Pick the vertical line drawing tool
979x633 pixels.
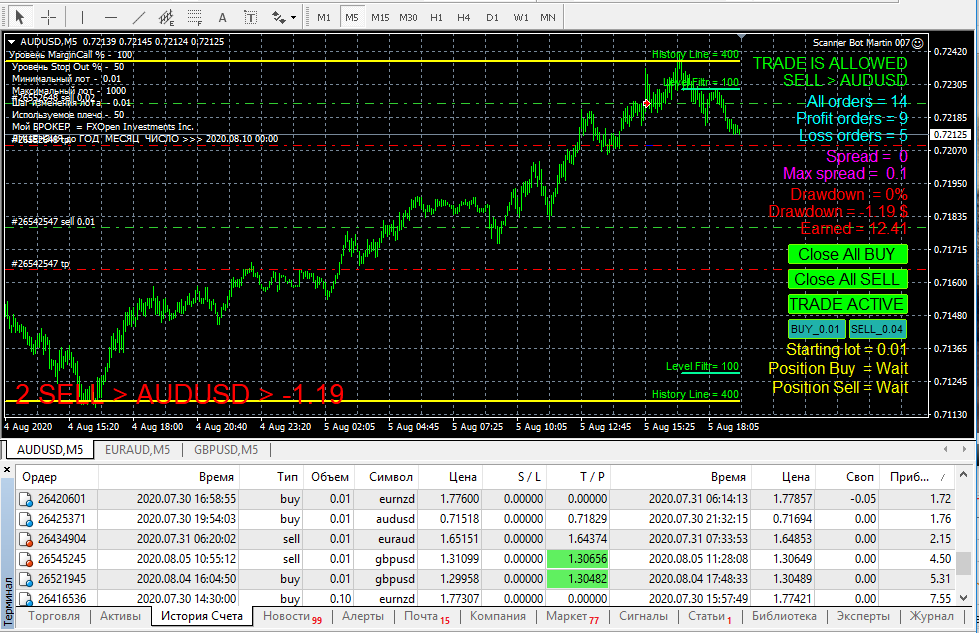[x=82, y=17]
